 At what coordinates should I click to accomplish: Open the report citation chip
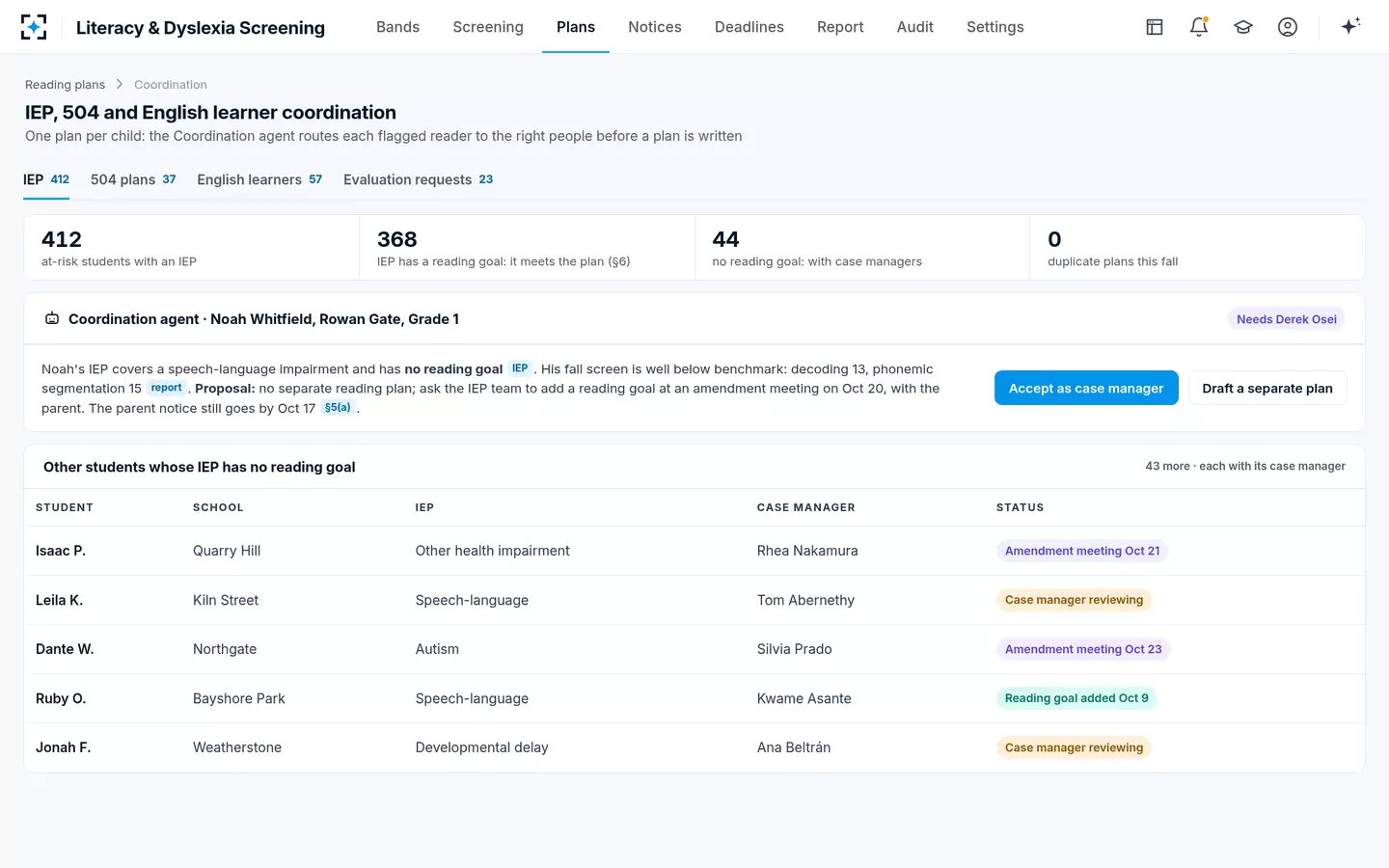[166, 388]
